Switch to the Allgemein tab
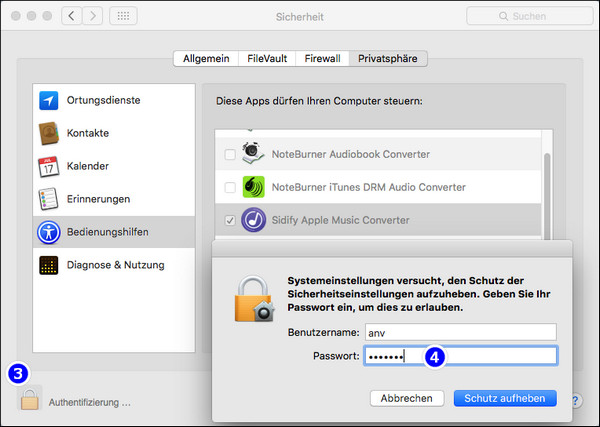Viewport: 600px width, 427px height. point(206,59)
